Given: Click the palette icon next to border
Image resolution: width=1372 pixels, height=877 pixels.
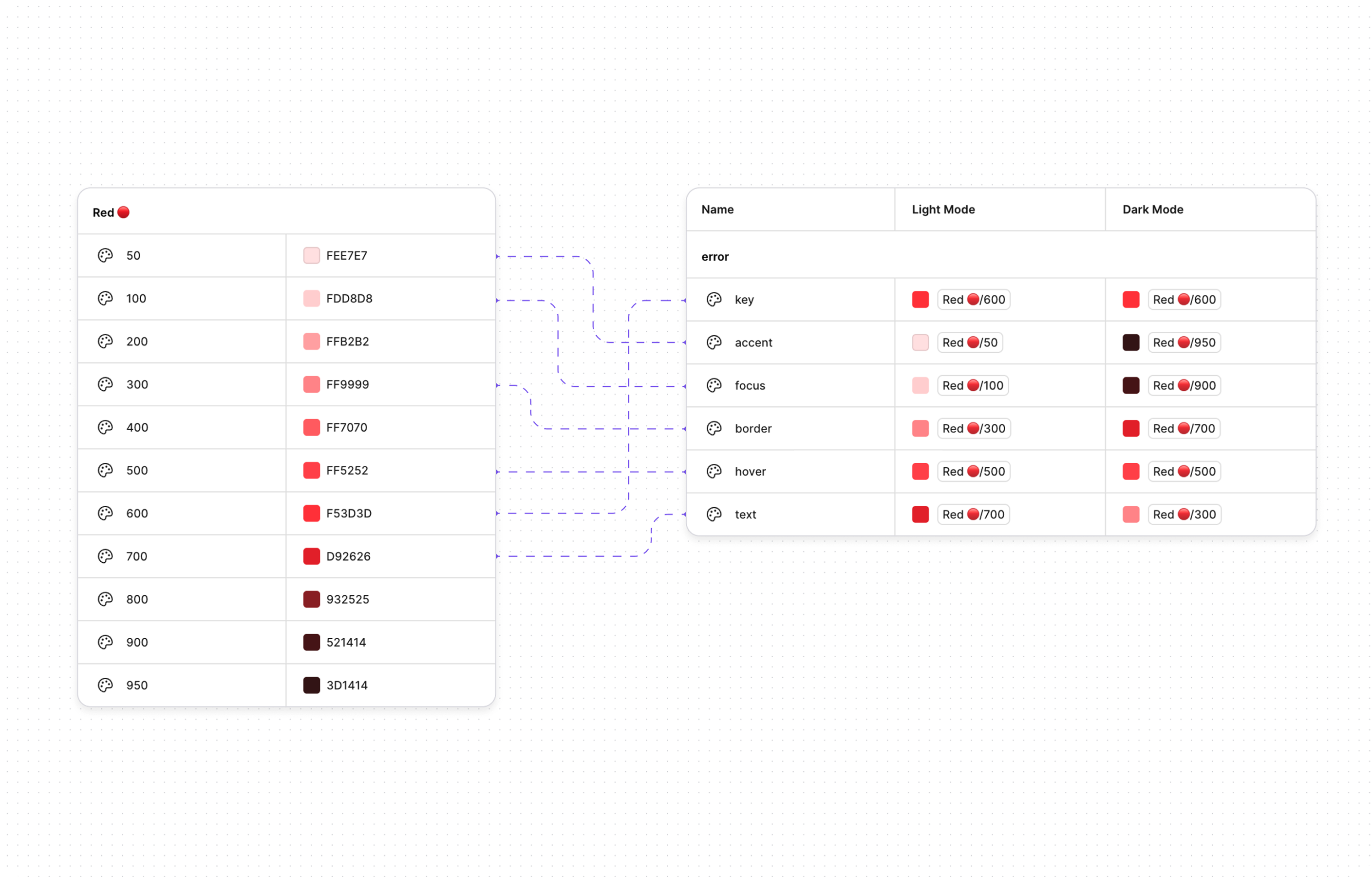Looking at the screenshot, I should (714, 429).
